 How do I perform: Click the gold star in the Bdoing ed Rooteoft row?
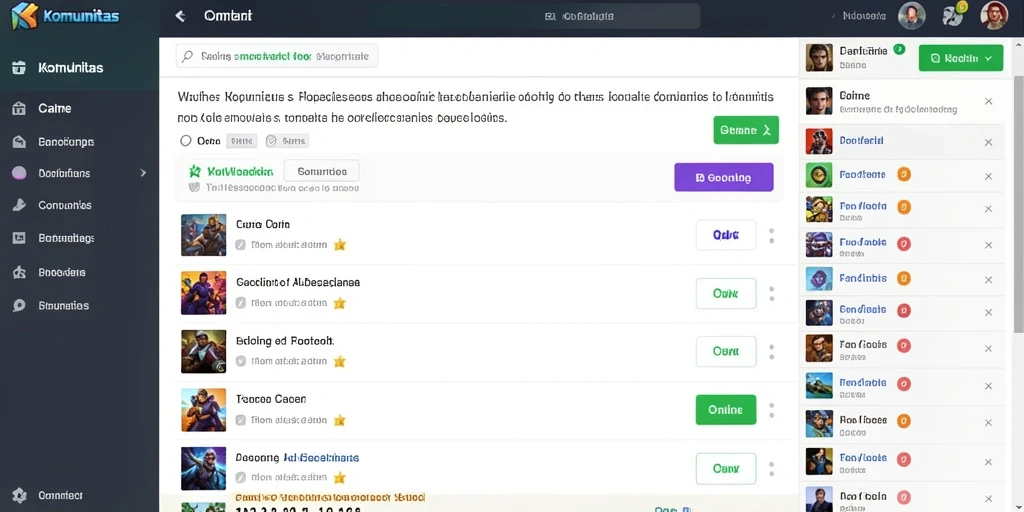pyautogui.click(x=339, y=361)
